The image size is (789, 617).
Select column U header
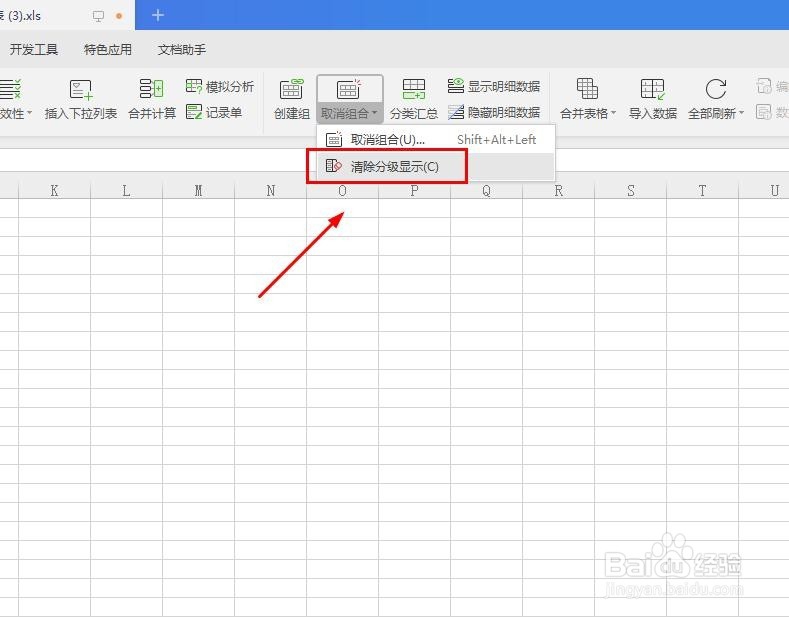tap(764, 190)
